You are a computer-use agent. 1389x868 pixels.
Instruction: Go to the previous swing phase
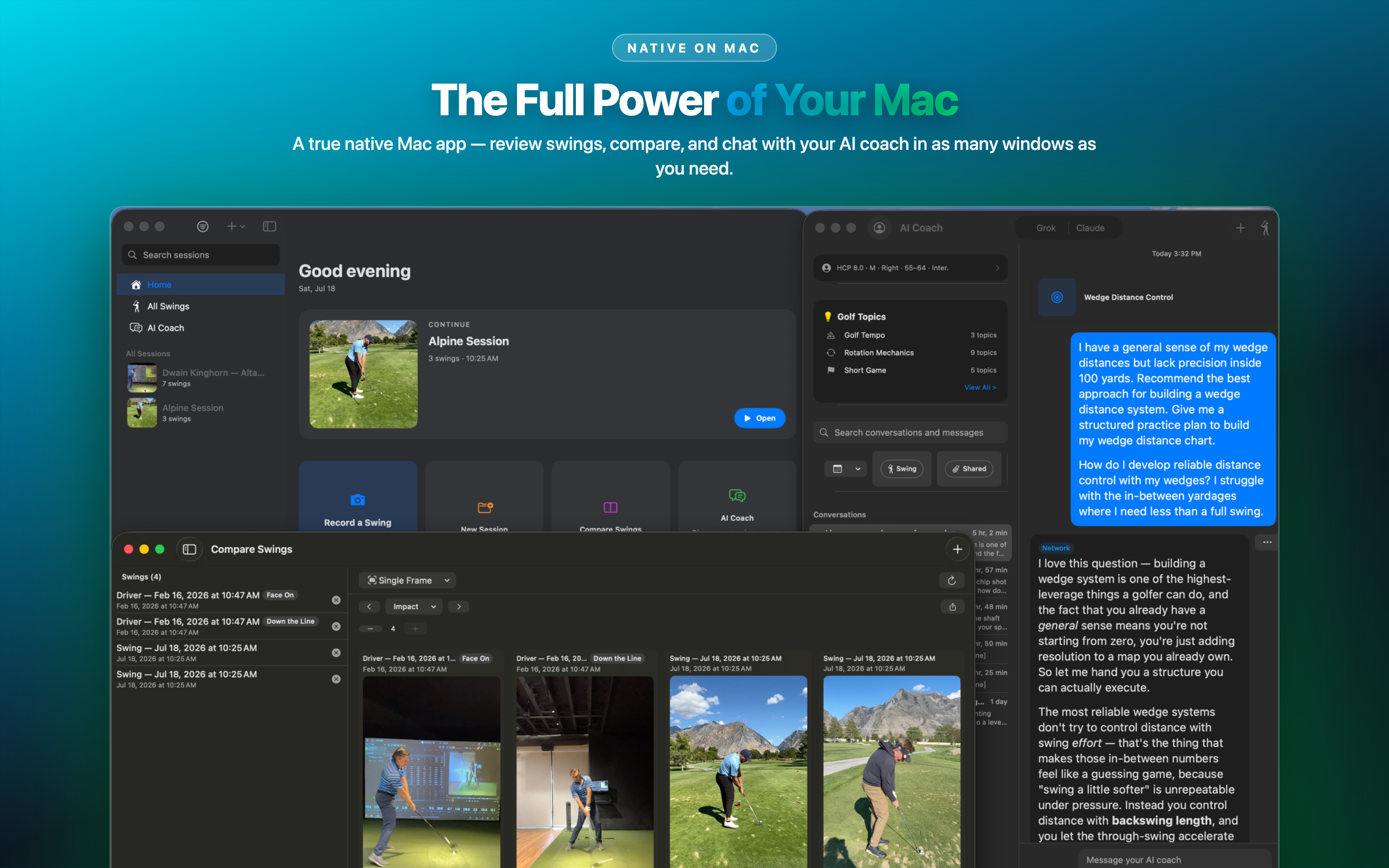[369, 607]
